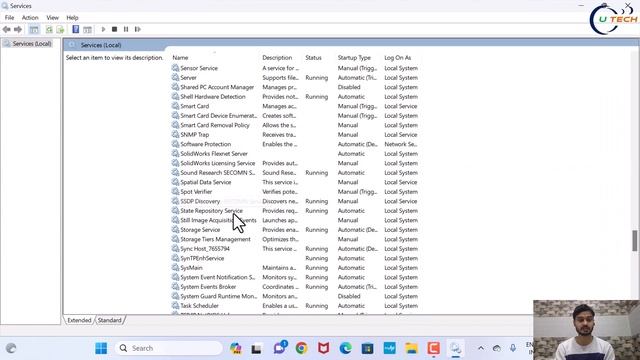Select the Task Scheduler service
Screen dimensions: 640x360
click(x=295, y=306)
